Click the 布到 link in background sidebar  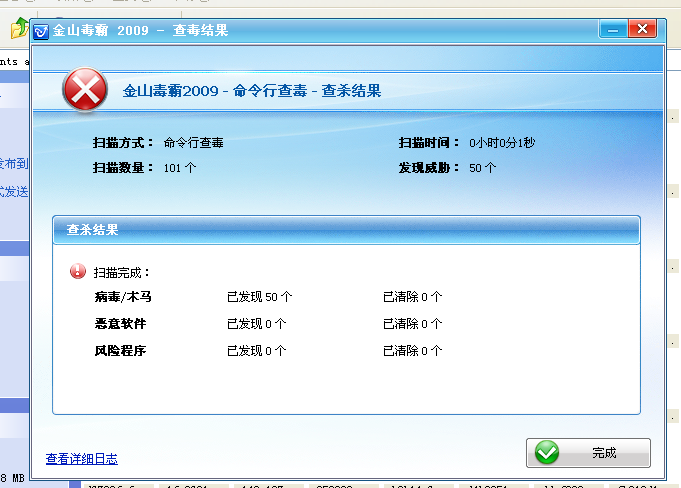[x=14, y=164]
